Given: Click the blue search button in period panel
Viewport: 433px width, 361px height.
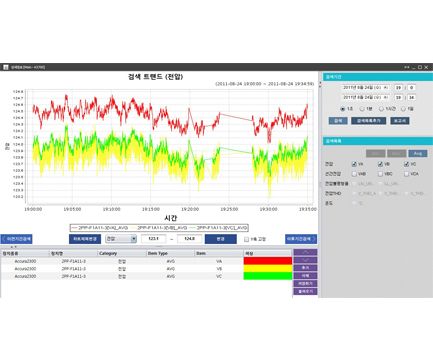Looking at the screenshot, I should [x=338, y=121].
